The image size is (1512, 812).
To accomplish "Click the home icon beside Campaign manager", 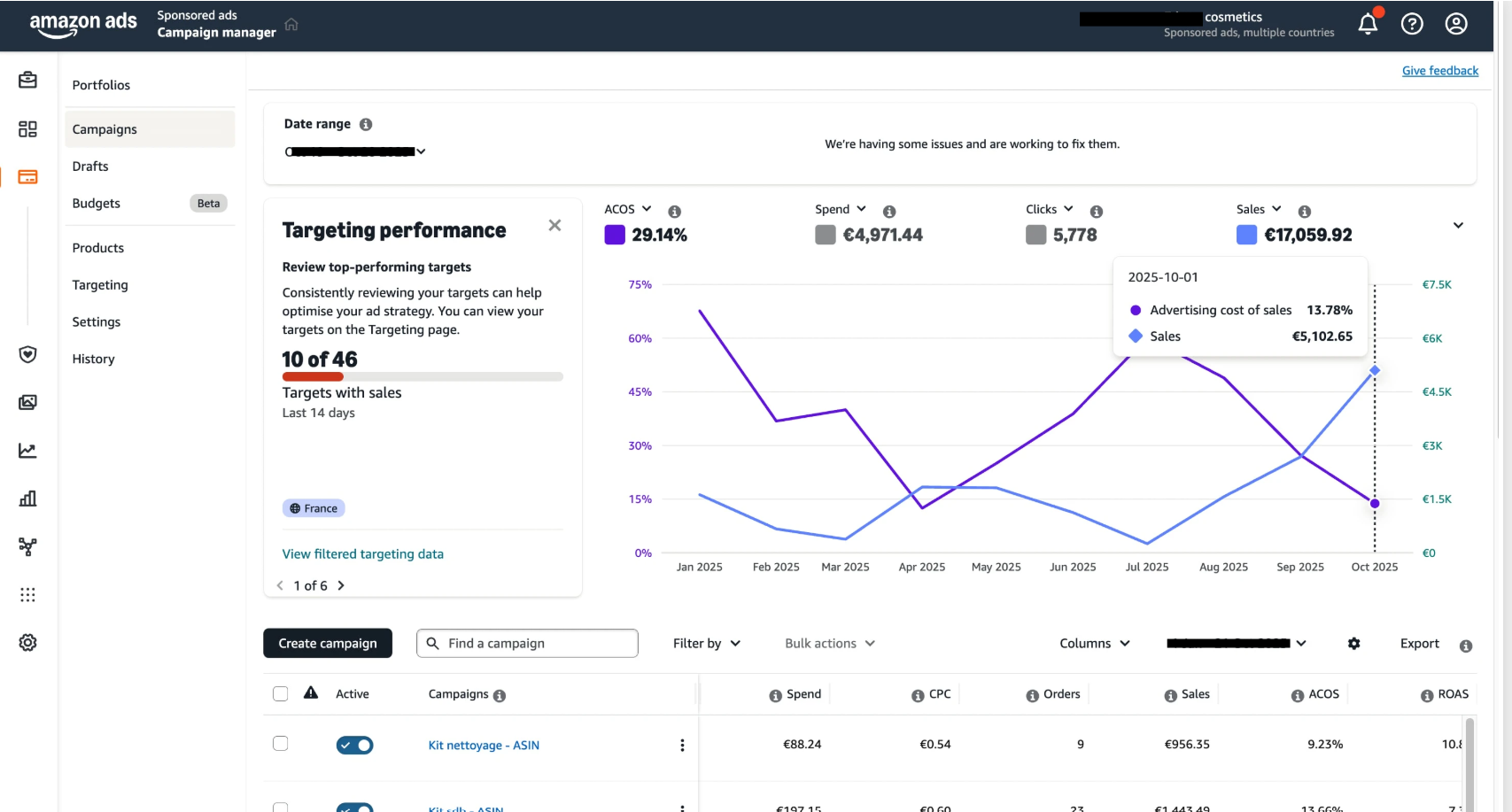I will 291,24.
